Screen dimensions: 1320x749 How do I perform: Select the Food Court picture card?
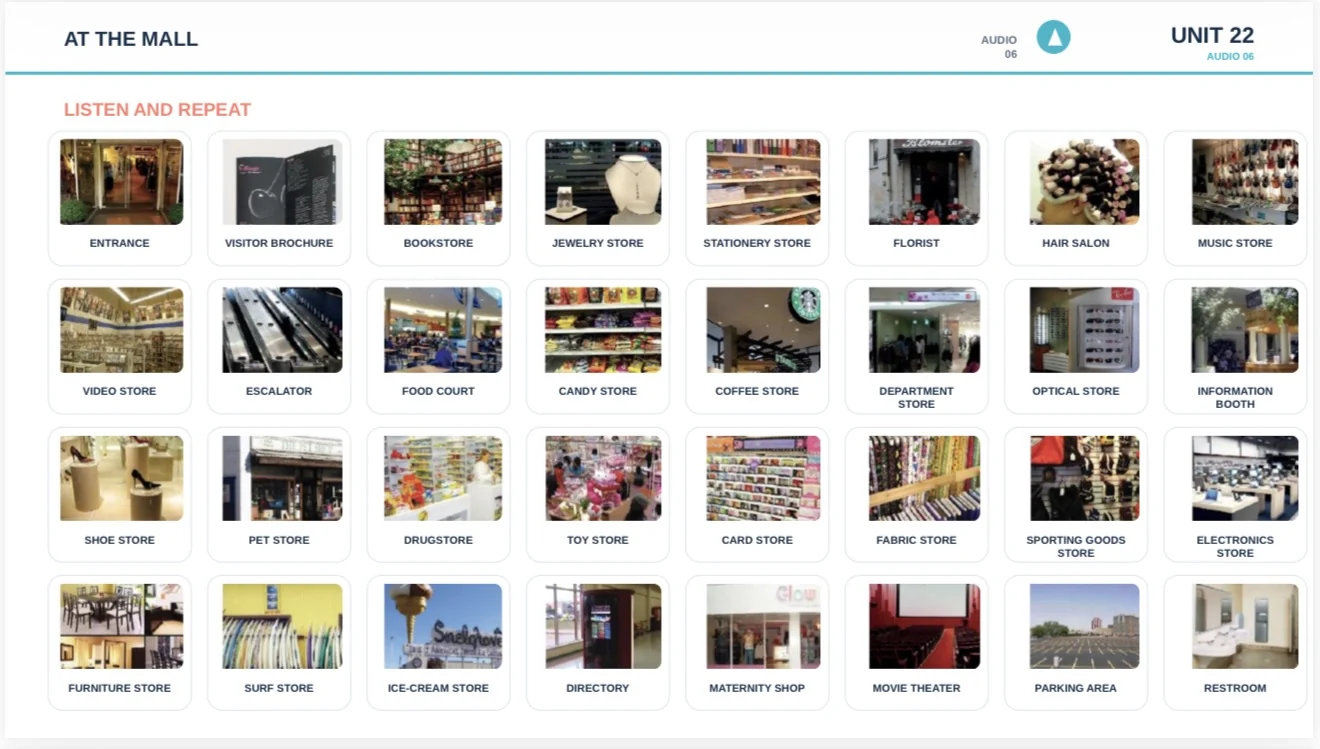(438, 346)
